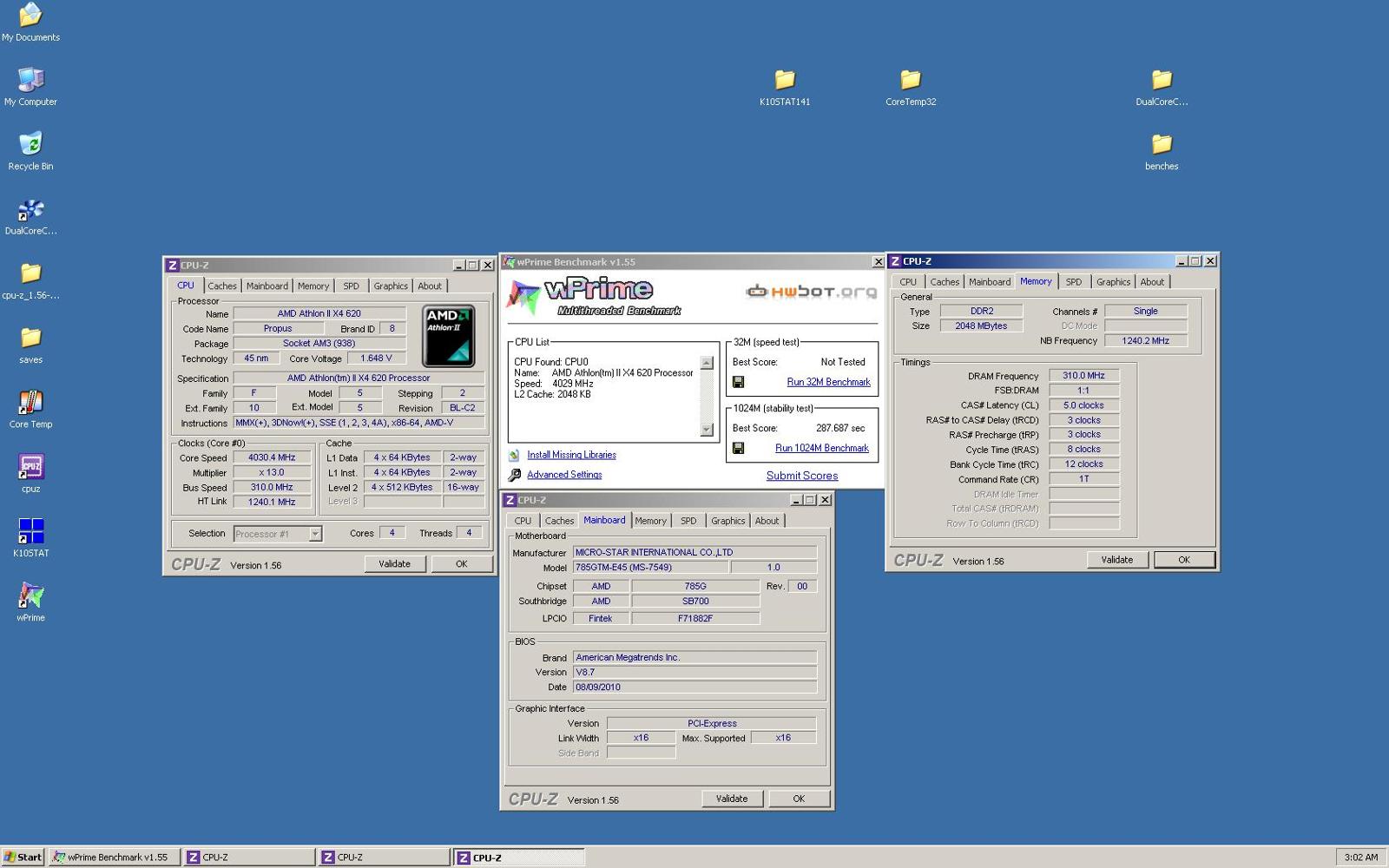Click OK in left CPU-Z window
Image resolution: width=1389 pixels, height=868 pixels.
pos(461,563)
